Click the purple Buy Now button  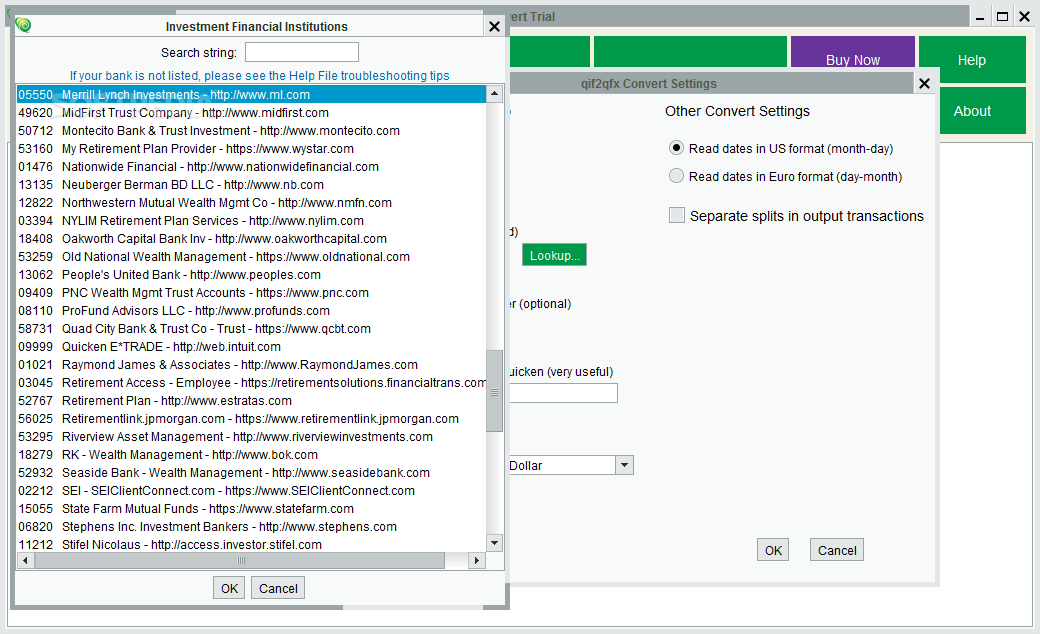click(x=853, y=52)
